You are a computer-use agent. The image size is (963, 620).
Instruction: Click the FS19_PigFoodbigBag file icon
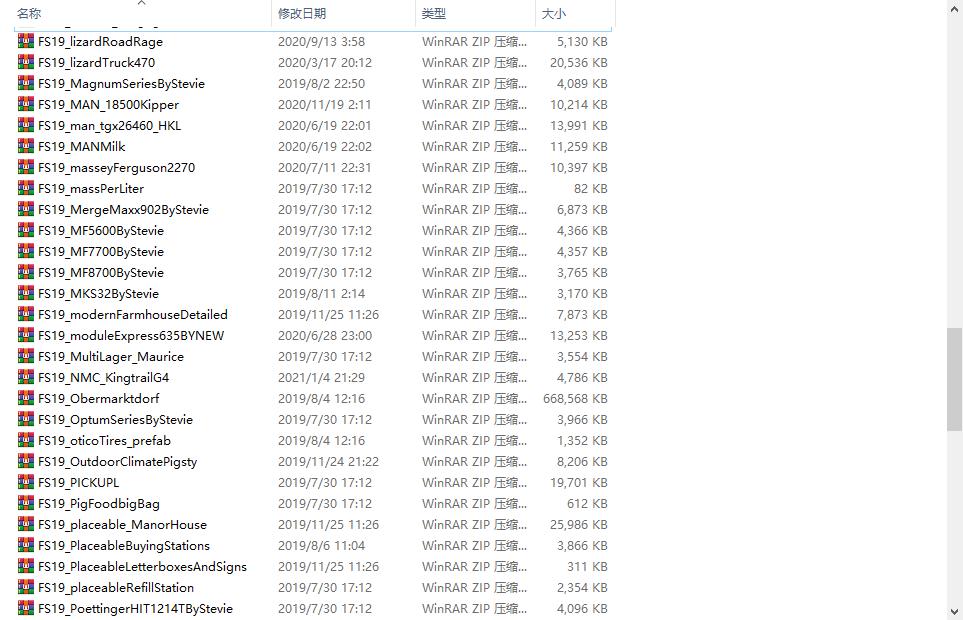click(x=26, y=503)
